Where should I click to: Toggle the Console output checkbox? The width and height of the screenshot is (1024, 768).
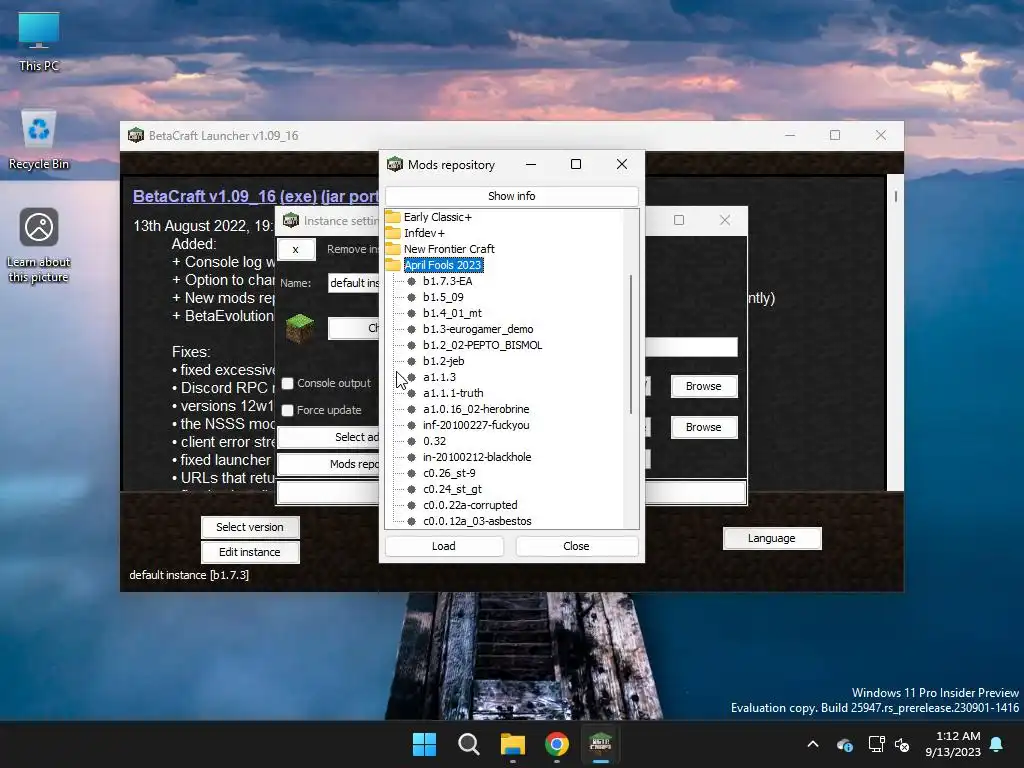click(287, 383)
